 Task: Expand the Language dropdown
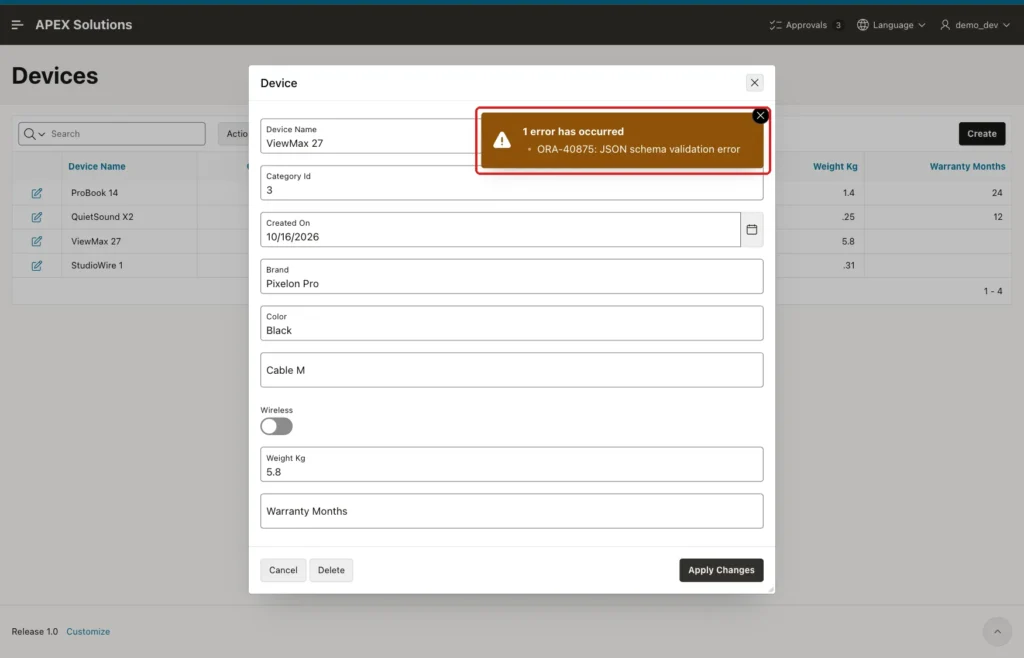click(x=921, y=25)
